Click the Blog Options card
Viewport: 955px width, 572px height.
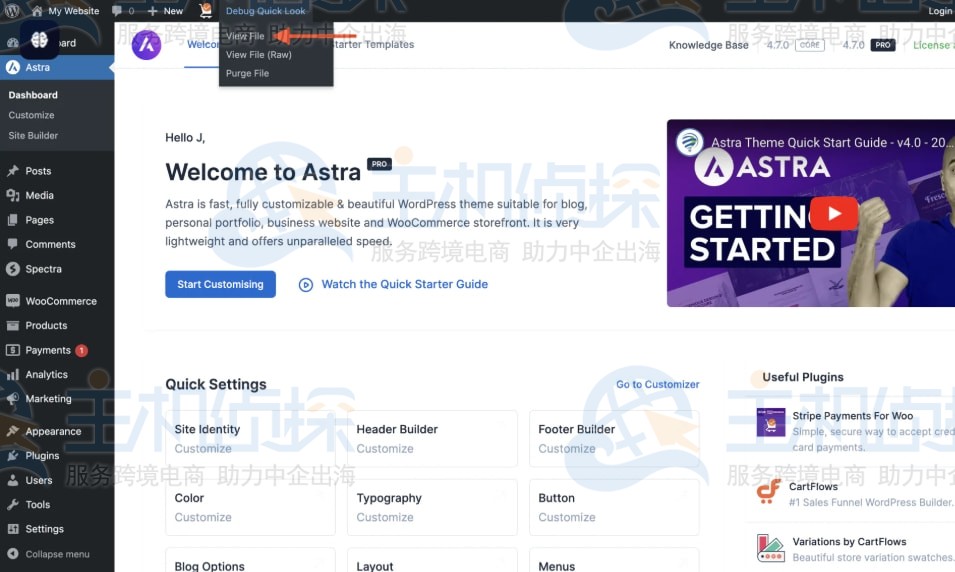click(250, 560)
